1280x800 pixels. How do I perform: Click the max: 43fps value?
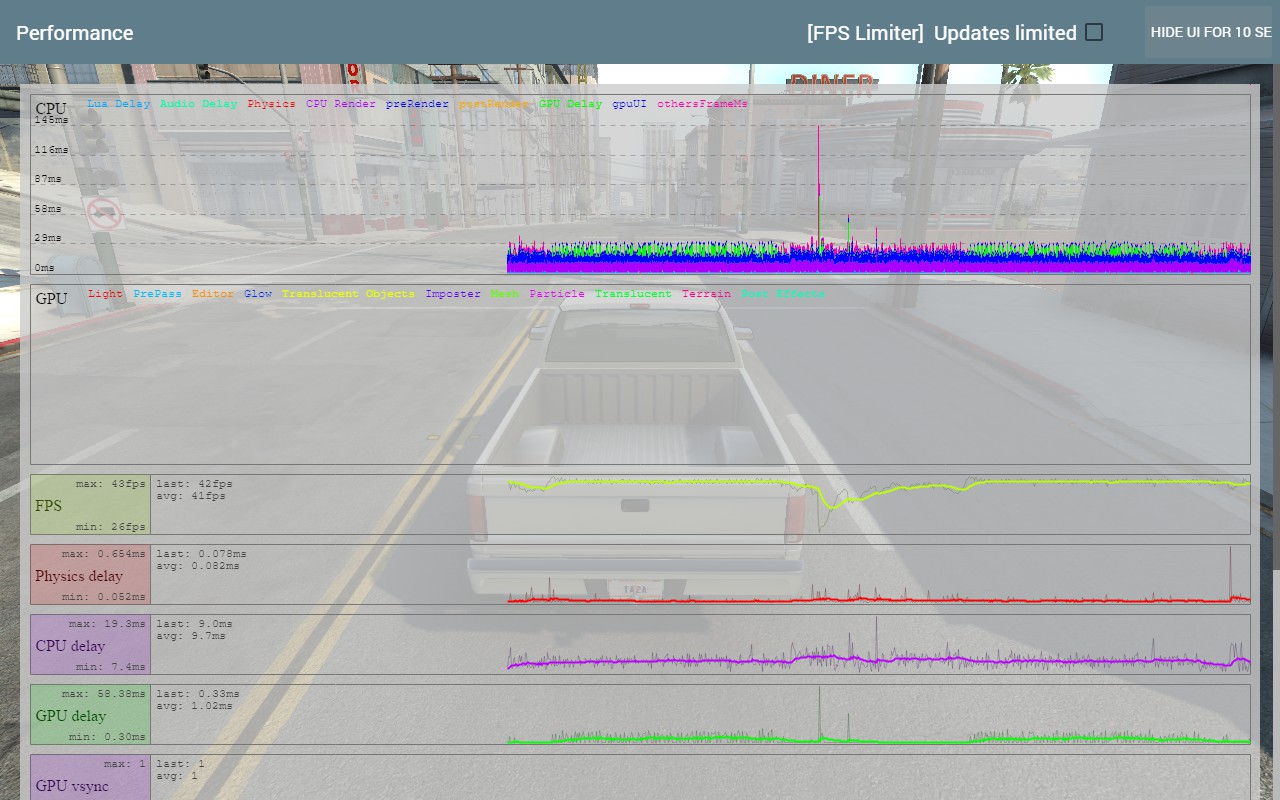(x=110, y=484)
